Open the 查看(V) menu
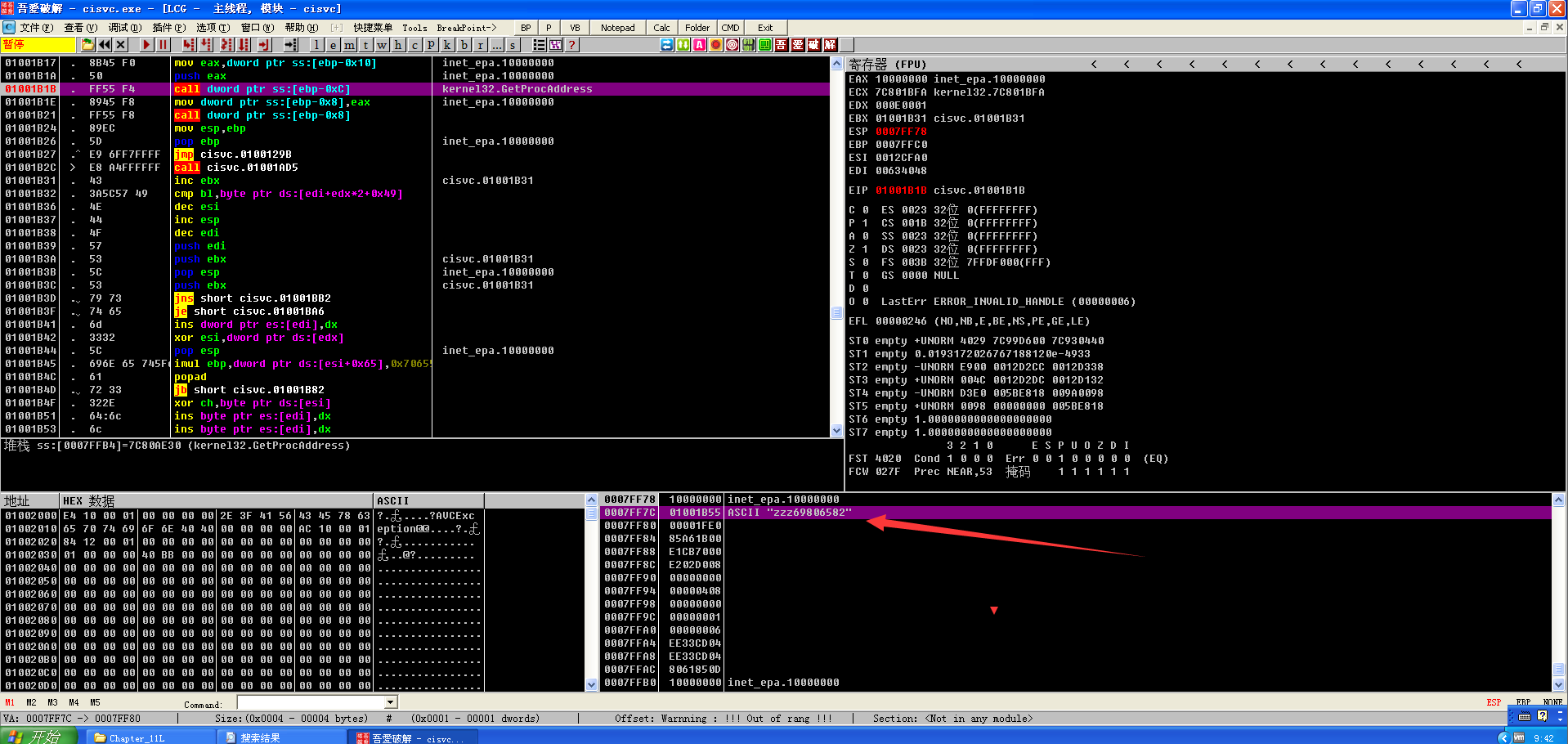Image resolution: width=1568 pixels, height=744 pixels. tap(80, 28)
